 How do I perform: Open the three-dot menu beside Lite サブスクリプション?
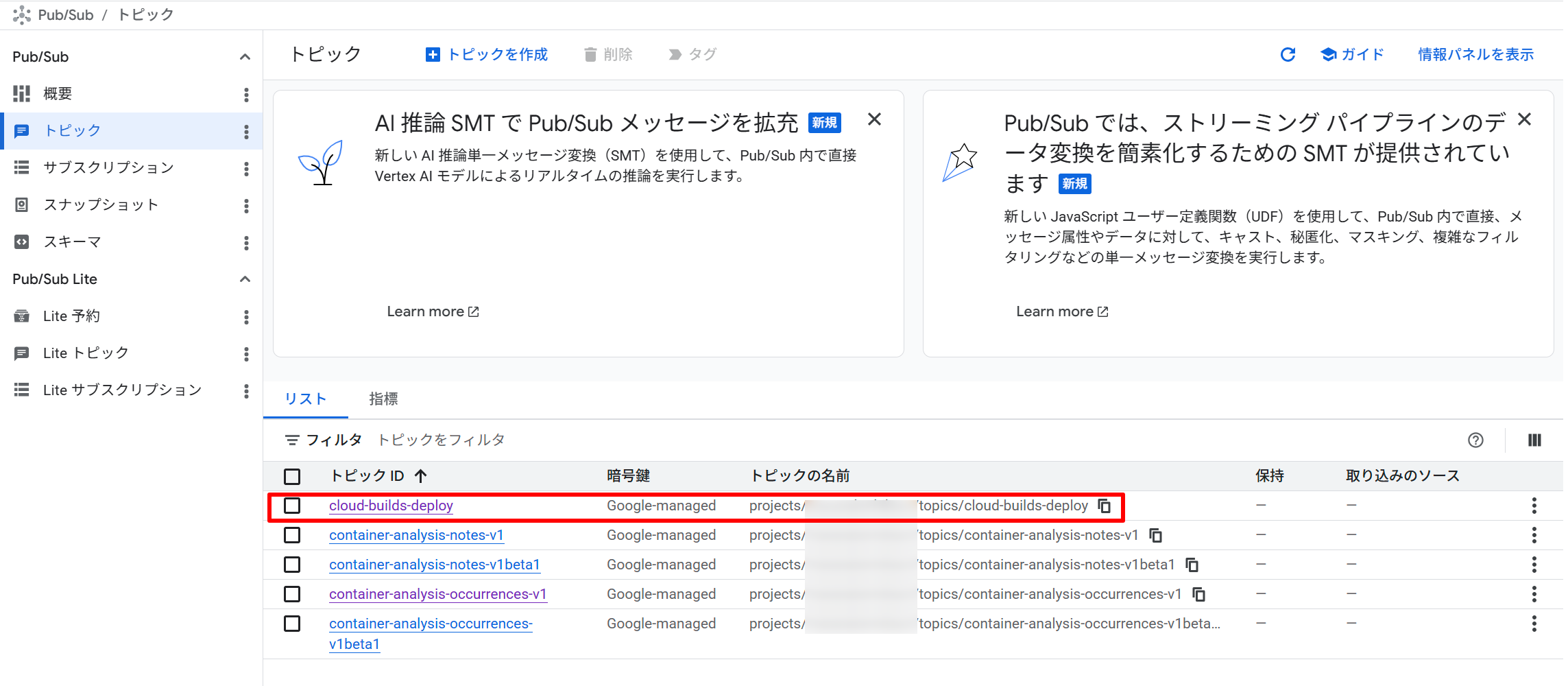(x=246, y=391)
